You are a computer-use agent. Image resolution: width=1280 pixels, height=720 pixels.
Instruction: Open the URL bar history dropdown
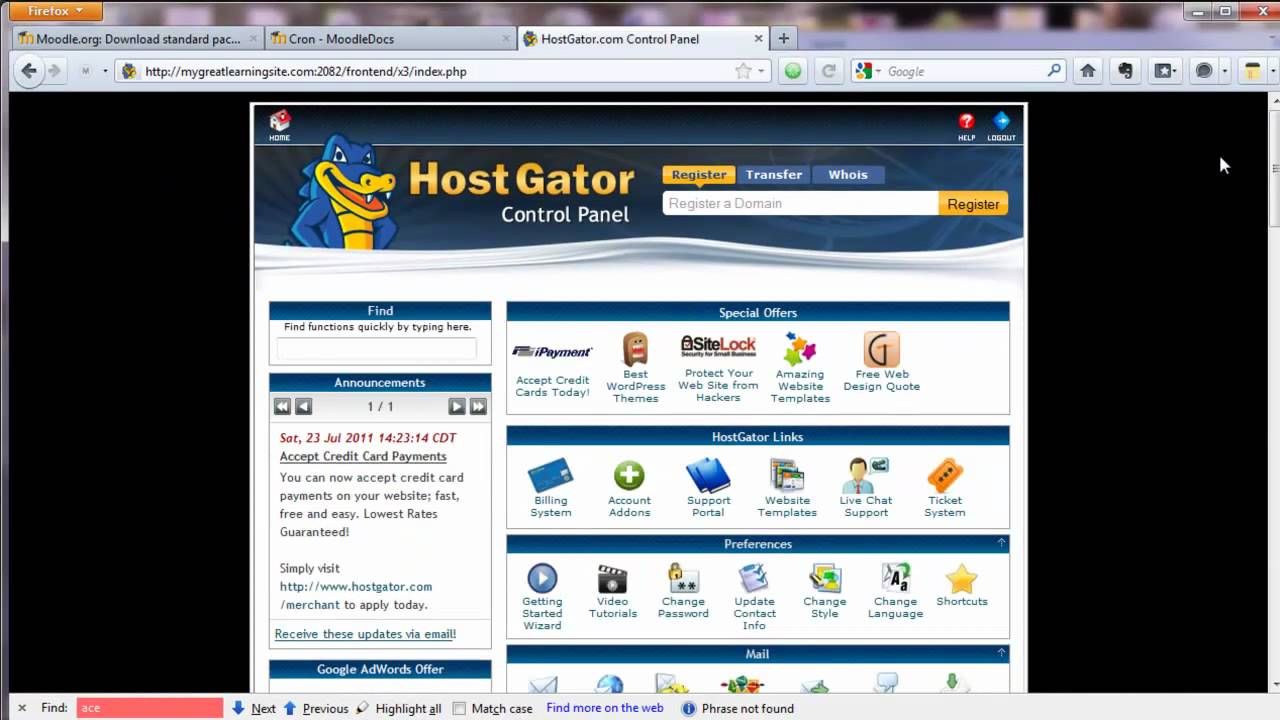click(761, 71)
